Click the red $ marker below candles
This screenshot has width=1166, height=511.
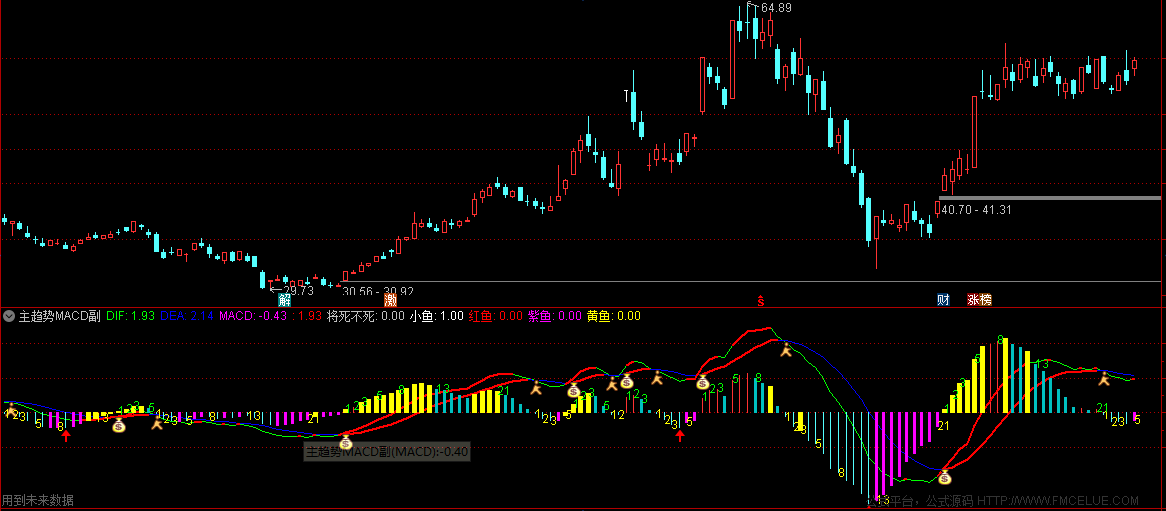point(761,301)
